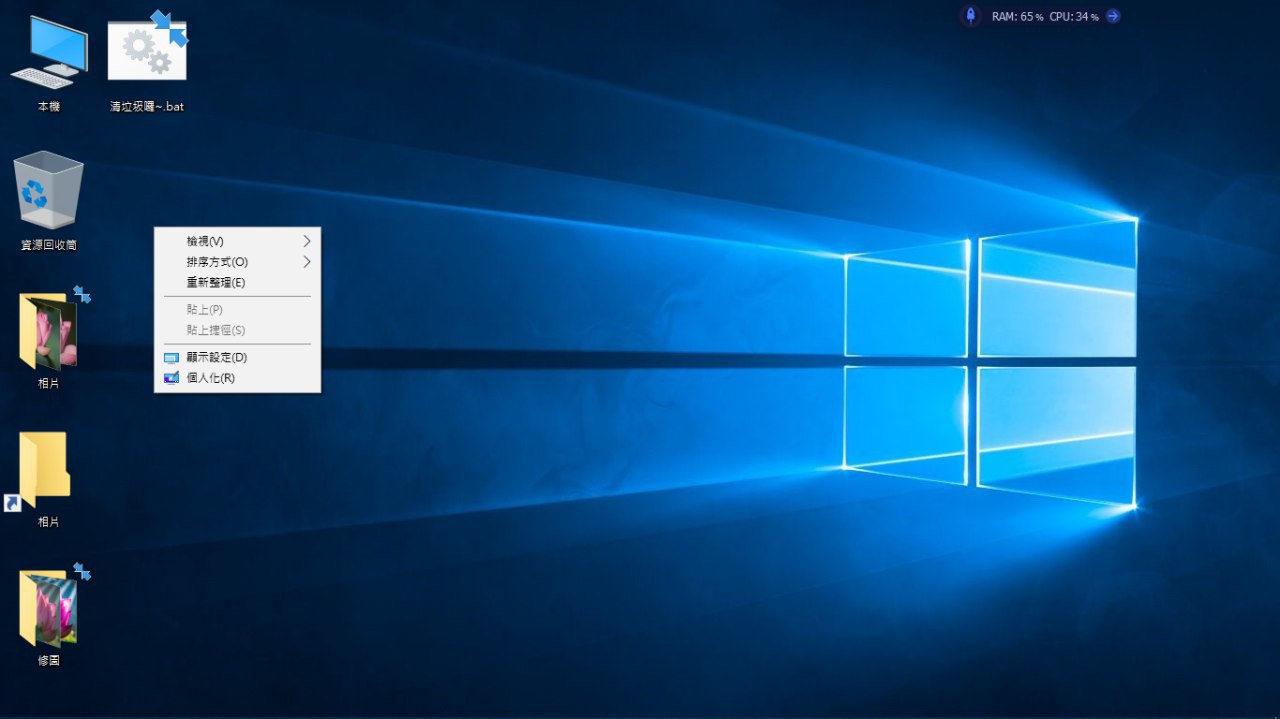Select the 資源回收筒 recycle bin icon
Image resolution: width=1280 pixels, height=719 pixels.
(x=48, y=200)
